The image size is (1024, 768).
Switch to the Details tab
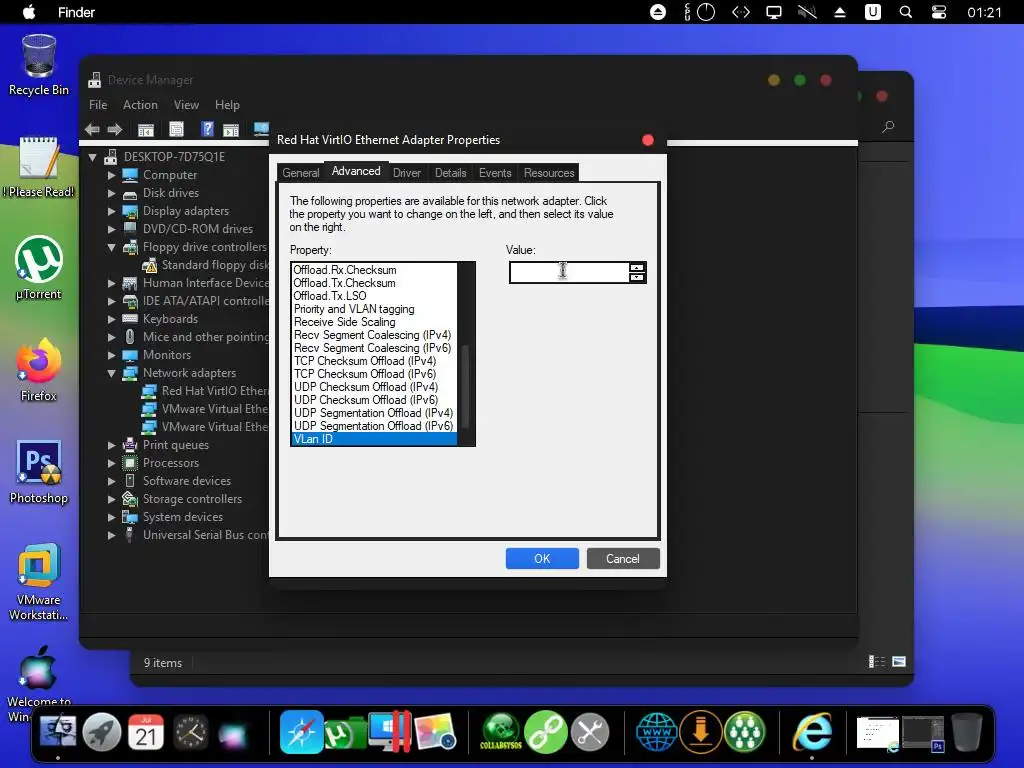pyautogui.click(x=451, y=173)
